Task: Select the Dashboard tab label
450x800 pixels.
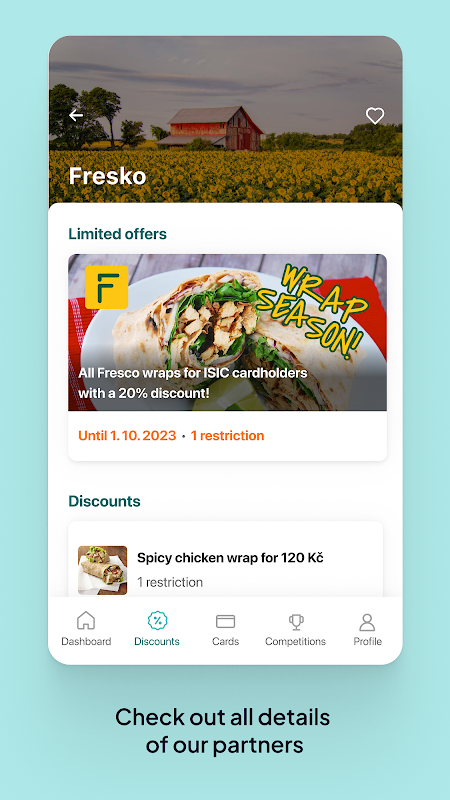Action: pyautogui.click(x=86, y=641)
